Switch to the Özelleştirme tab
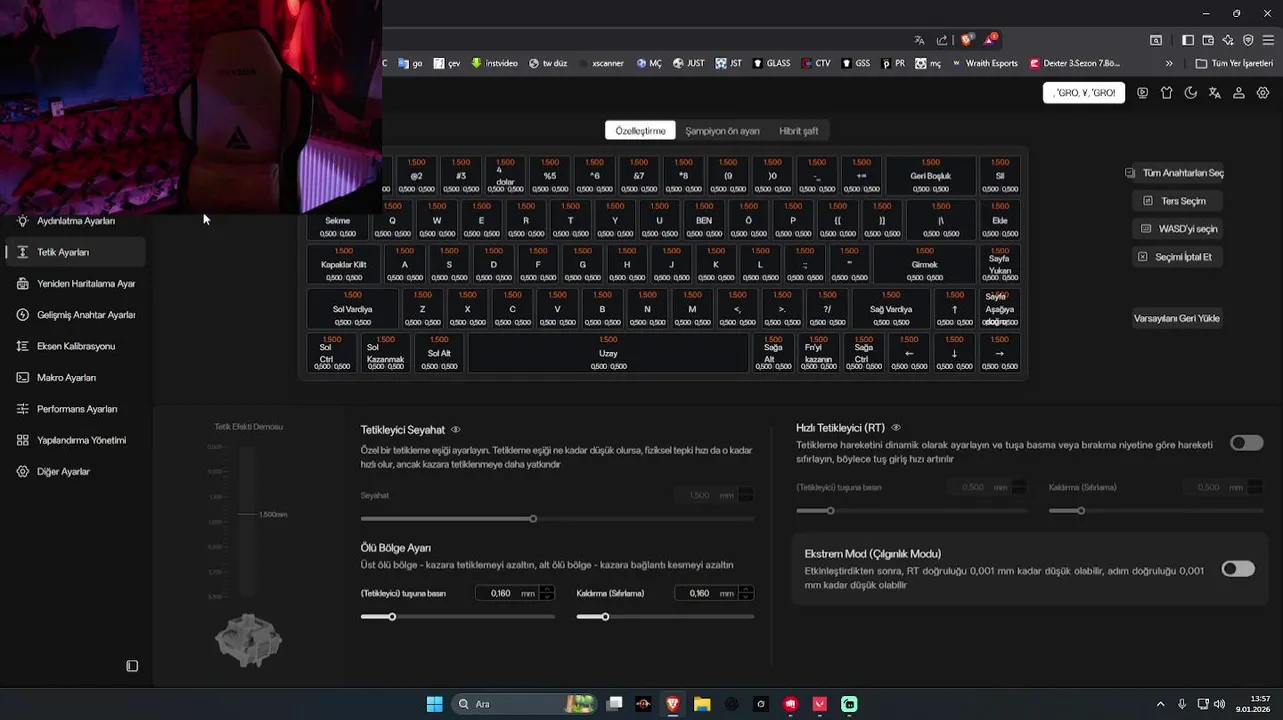This screenshot has height=720, width=1283. coord(640,131)
